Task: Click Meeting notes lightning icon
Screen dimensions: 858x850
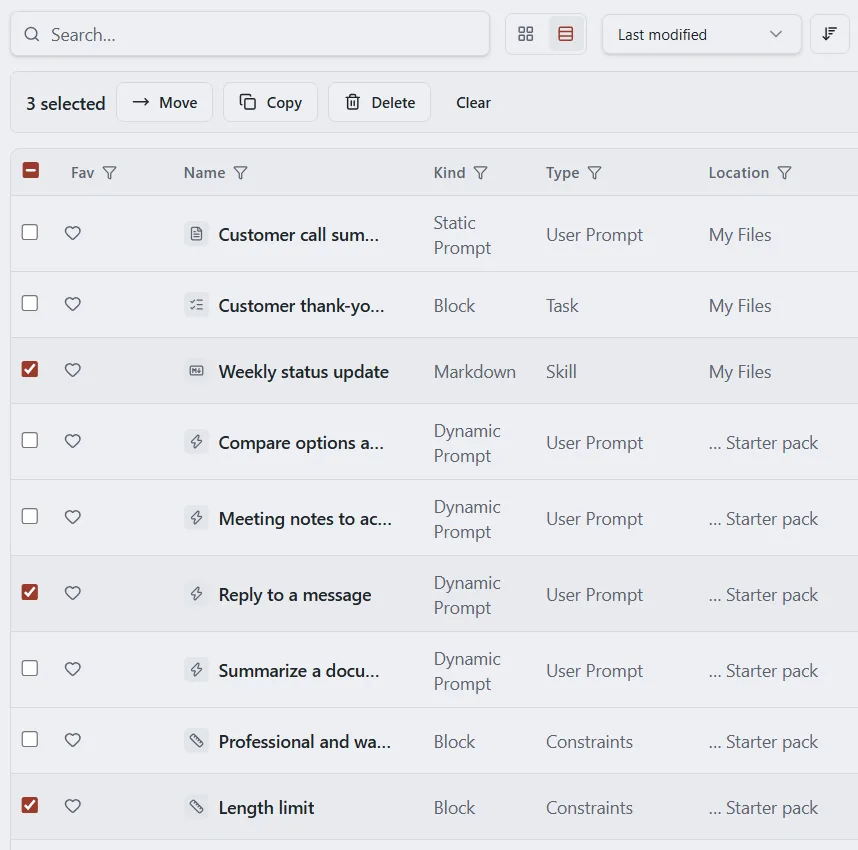Action: pyautogui.click(x=196, y=518)
